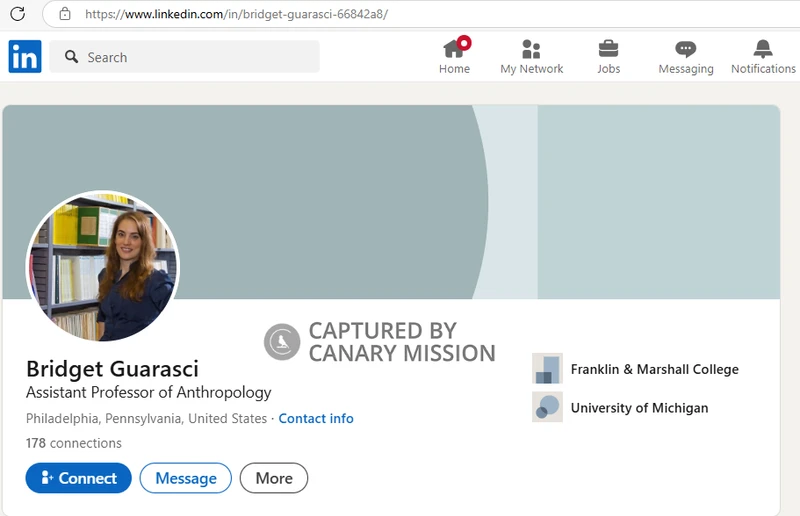Click the Connect button

(79, 478)
